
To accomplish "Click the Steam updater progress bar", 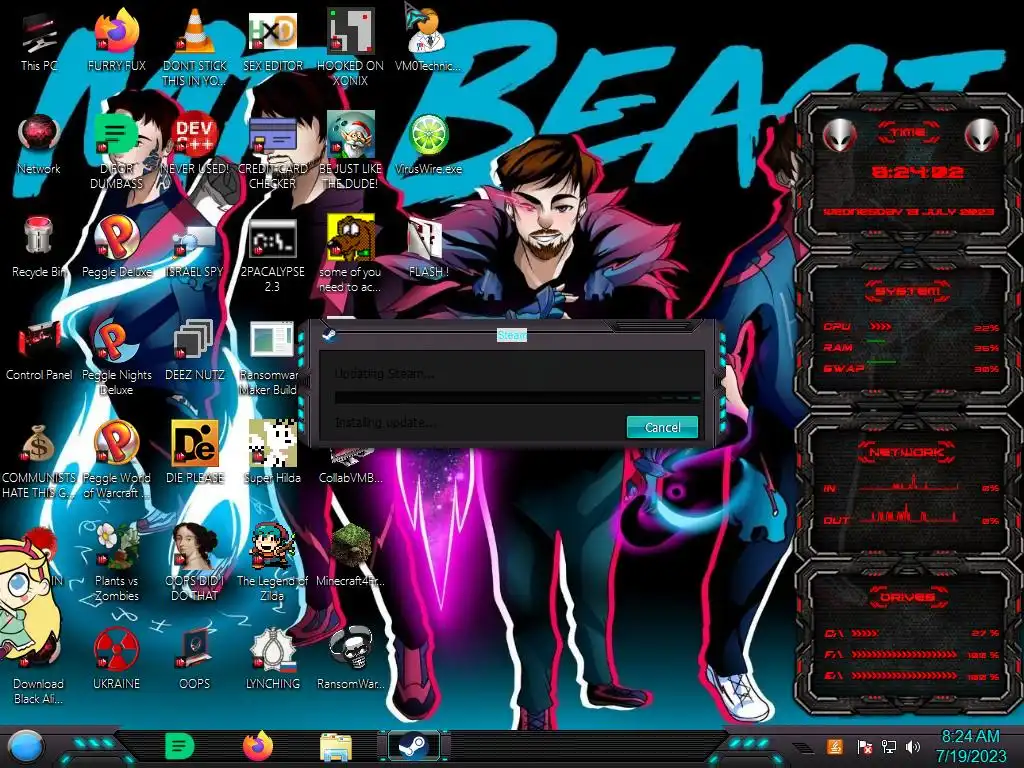I will click(x=517, y=396).
